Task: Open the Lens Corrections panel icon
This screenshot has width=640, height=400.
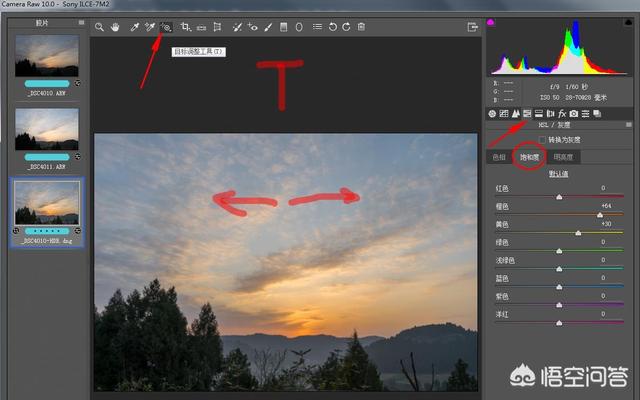Action: [550, 114]
